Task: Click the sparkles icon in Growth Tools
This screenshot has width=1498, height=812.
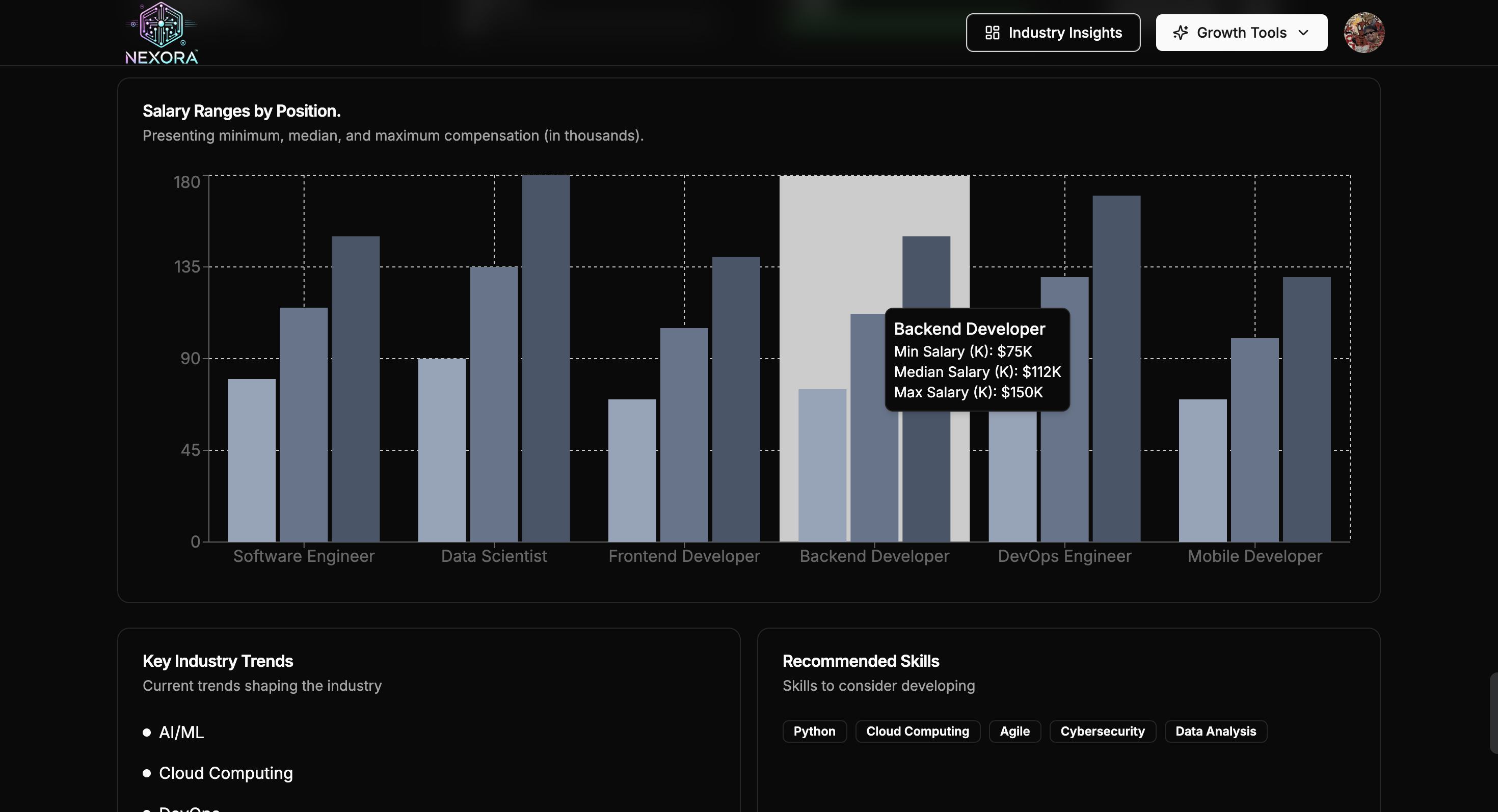Action: [x=1180, y=33]
